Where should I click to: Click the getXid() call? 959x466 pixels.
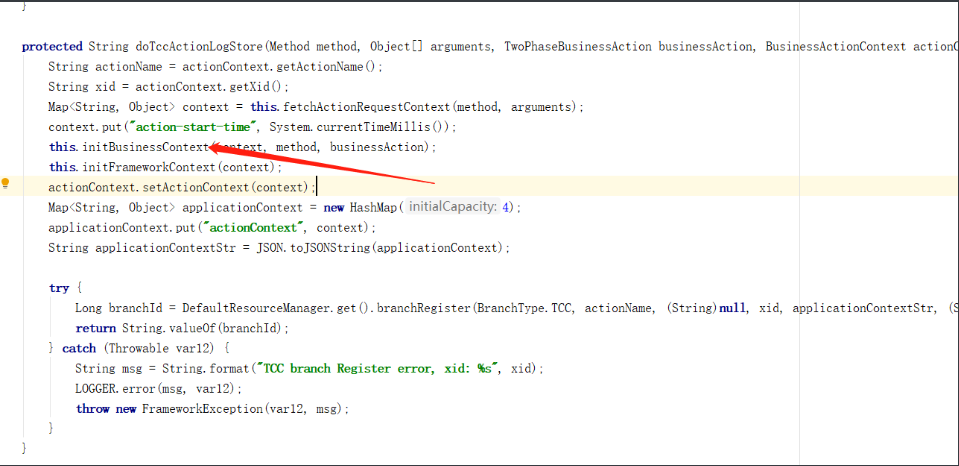[x=256, y=87]
